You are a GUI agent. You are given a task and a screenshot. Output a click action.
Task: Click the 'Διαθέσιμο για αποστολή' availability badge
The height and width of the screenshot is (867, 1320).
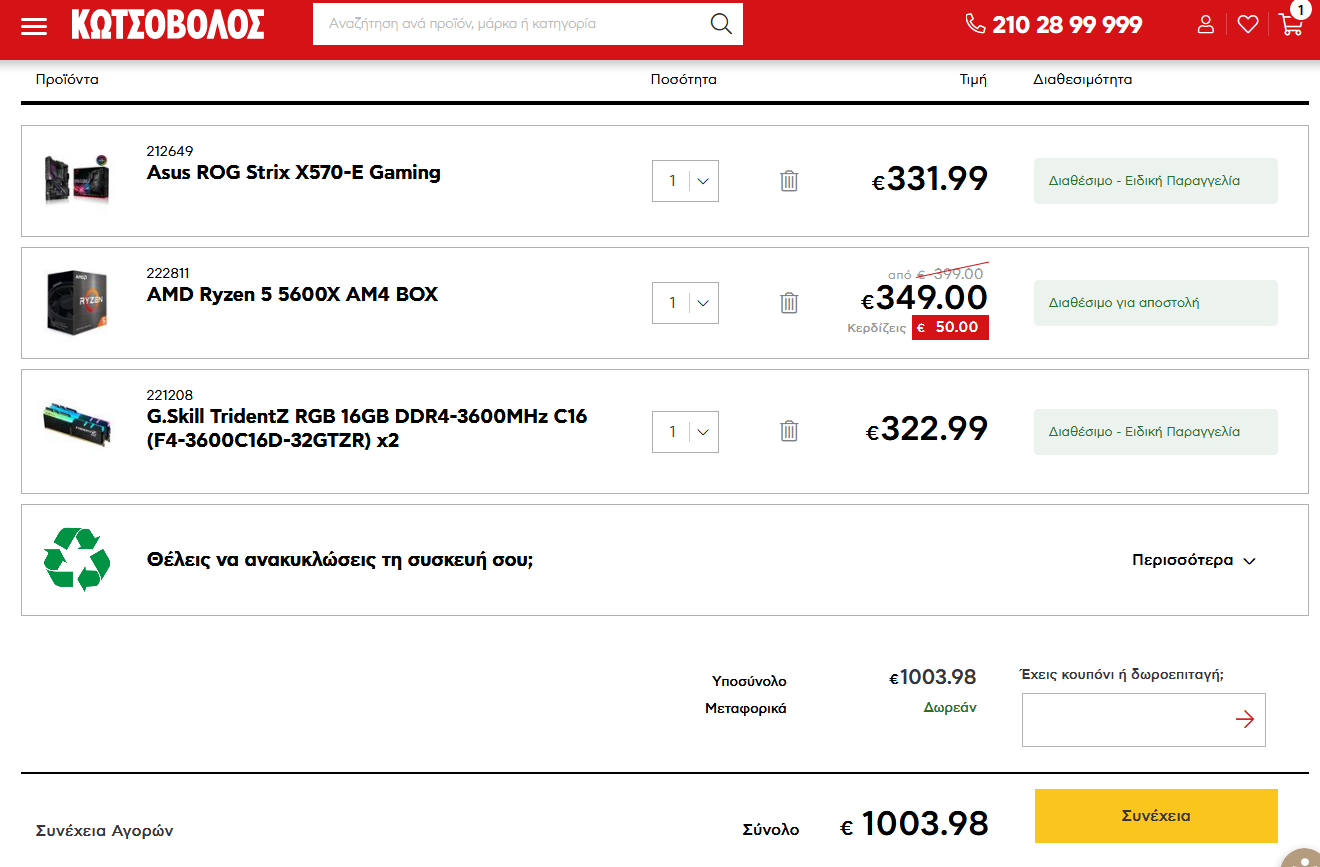point(1156,303)
